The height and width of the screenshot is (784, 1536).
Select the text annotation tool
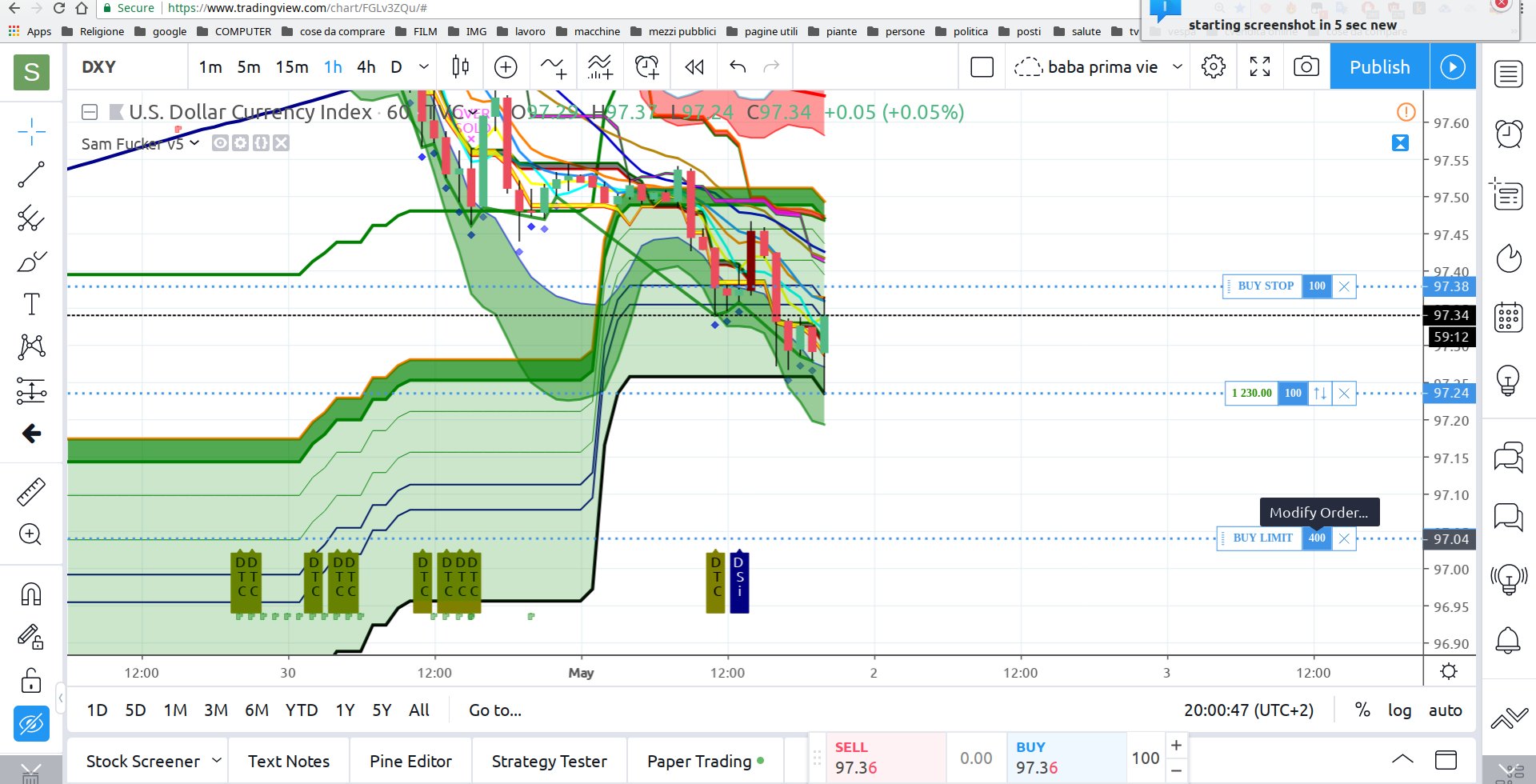[x=32, y=304]
